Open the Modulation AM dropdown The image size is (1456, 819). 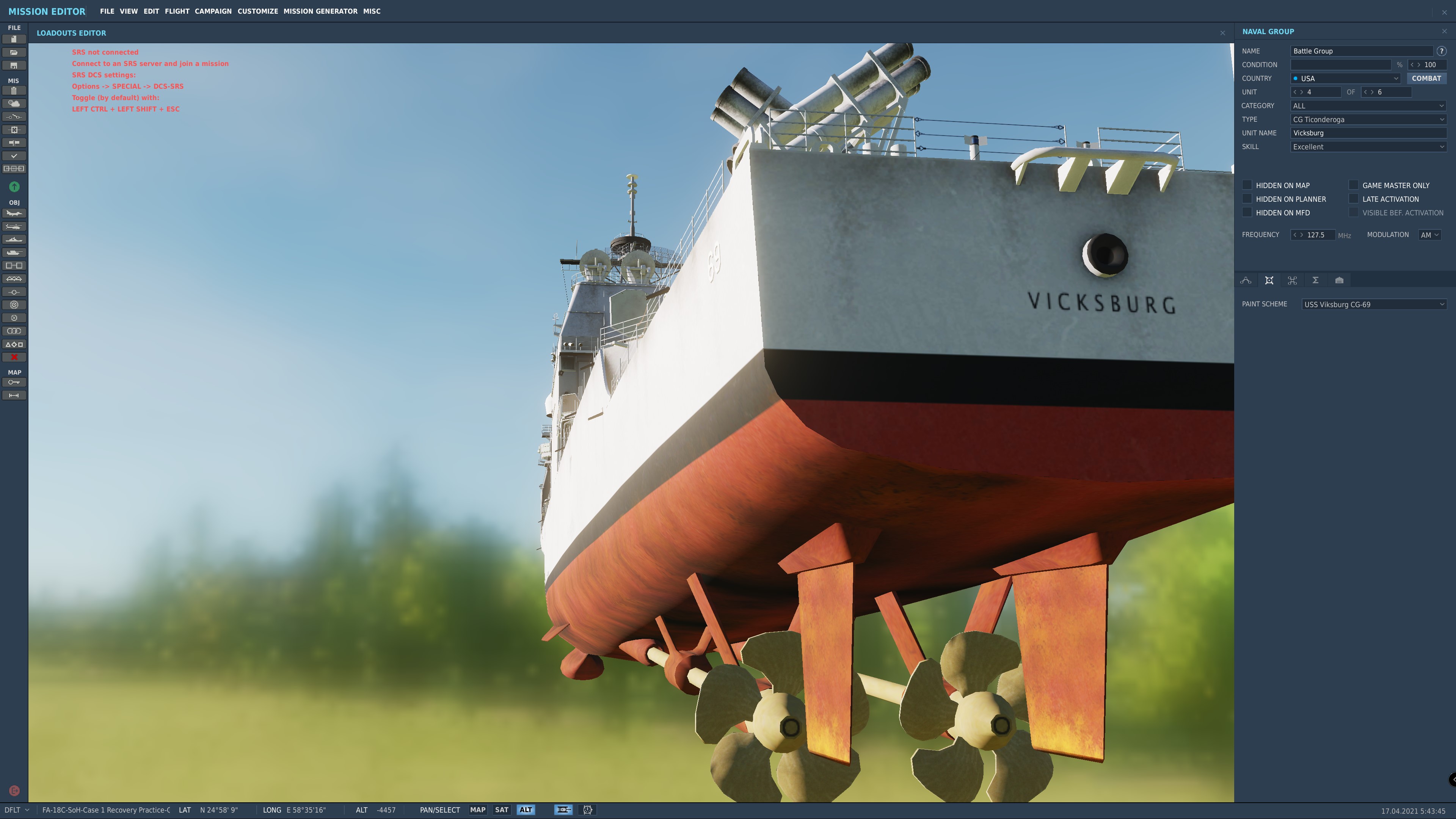coord(1430,235)
